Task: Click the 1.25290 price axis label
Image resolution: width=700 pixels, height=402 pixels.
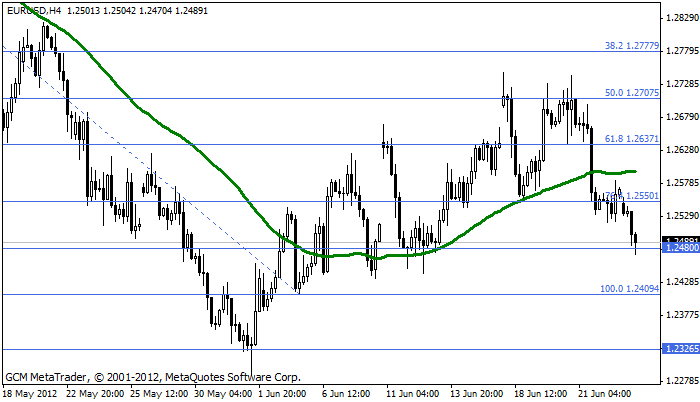Action: point(682,216)
